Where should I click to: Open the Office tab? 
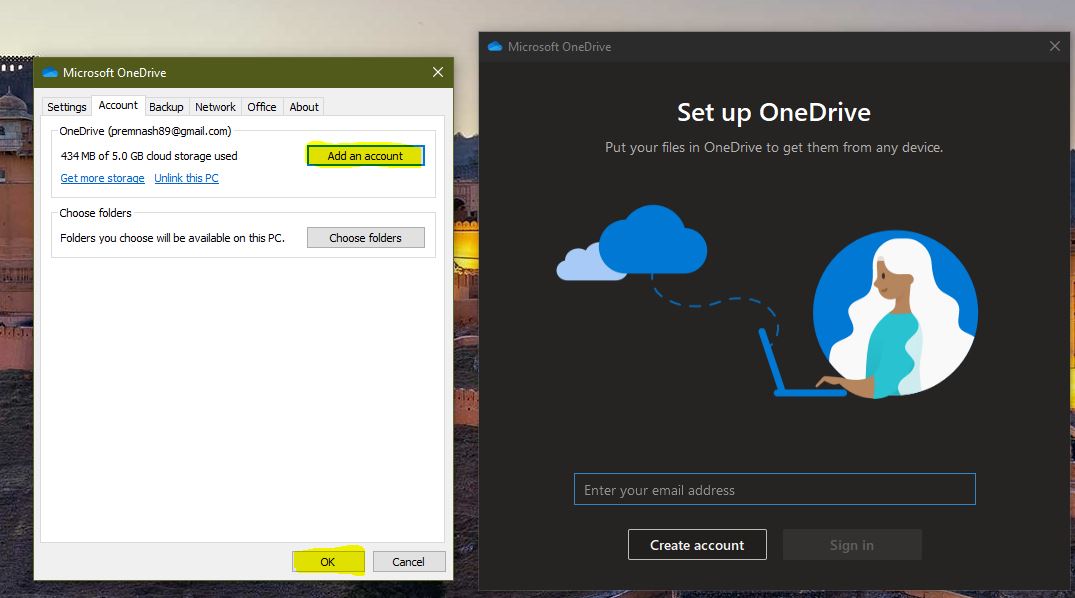(x=261, y=106)
